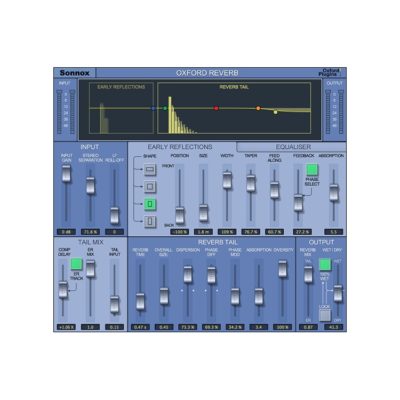This screenshot has width=400, height=400.
Task: Click the Reverb Time fader
Action: point(140,301)
